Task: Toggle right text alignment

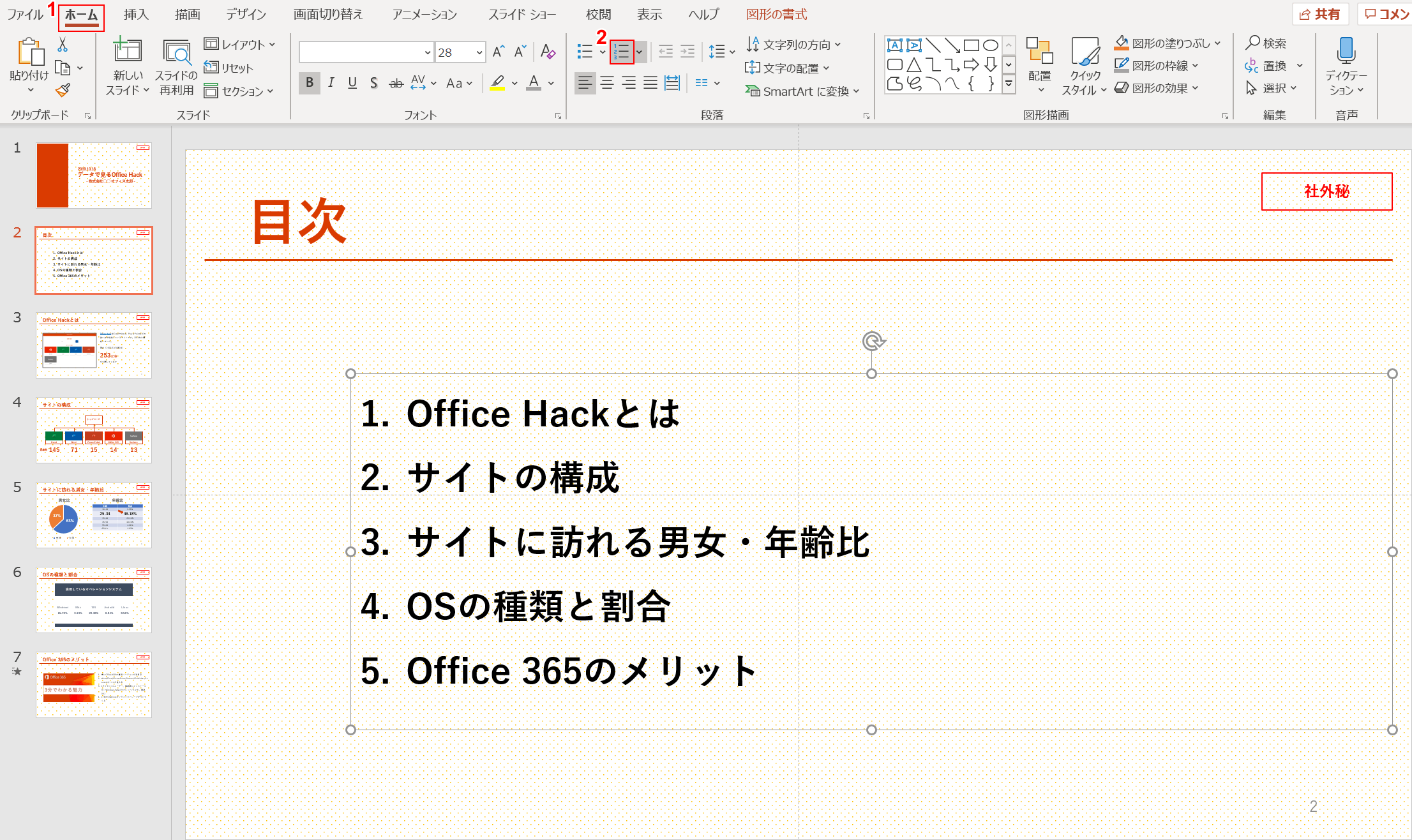Action: coord(629,83)
